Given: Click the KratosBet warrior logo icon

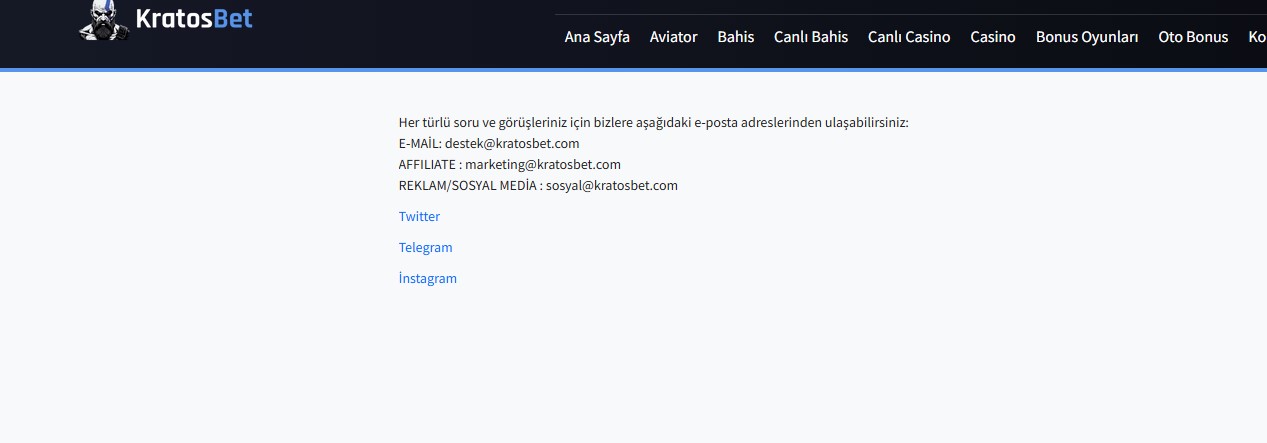Looking at the screenshot, I should [x=104, y=20].
